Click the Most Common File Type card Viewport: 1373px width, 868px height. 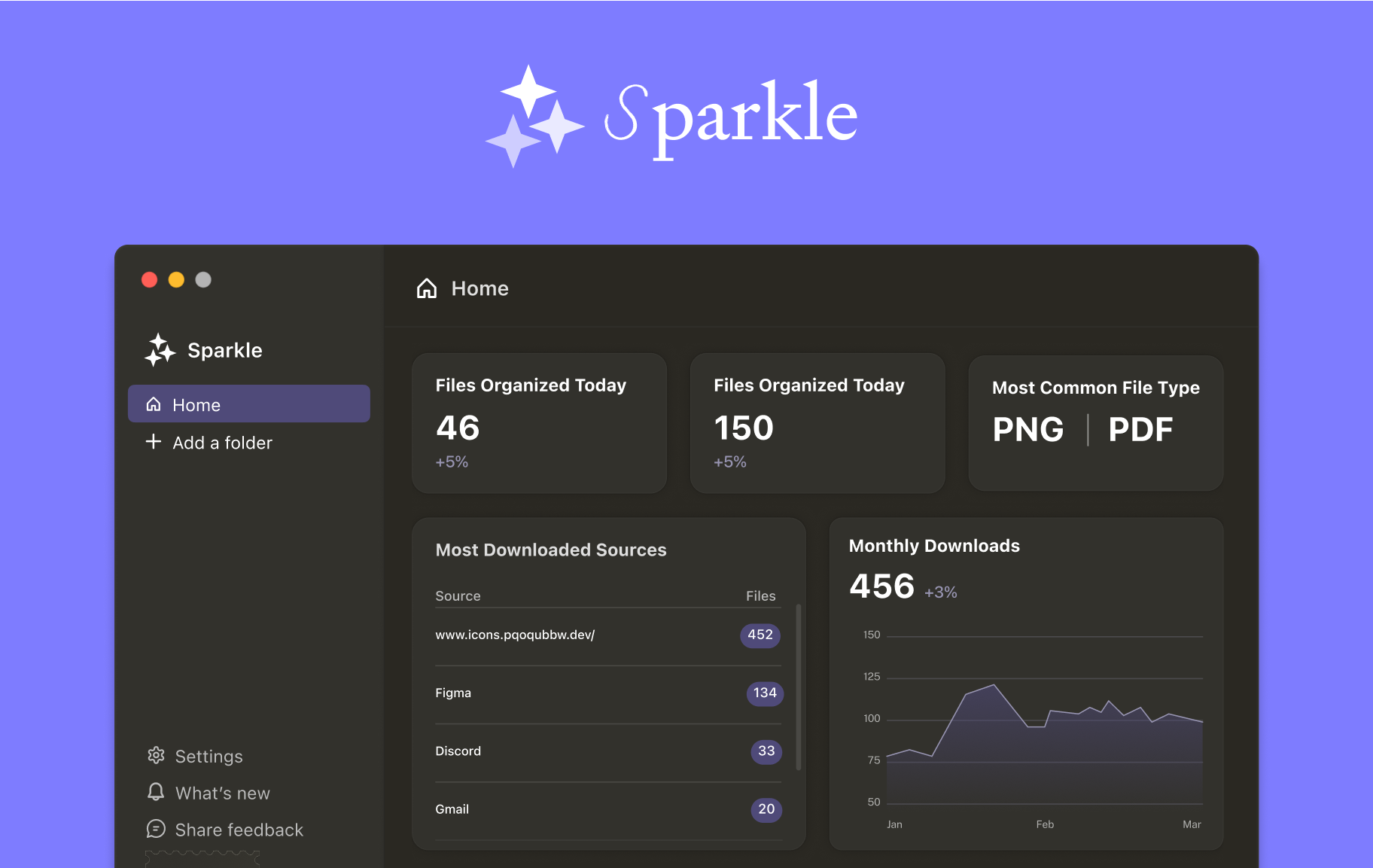1095,423
